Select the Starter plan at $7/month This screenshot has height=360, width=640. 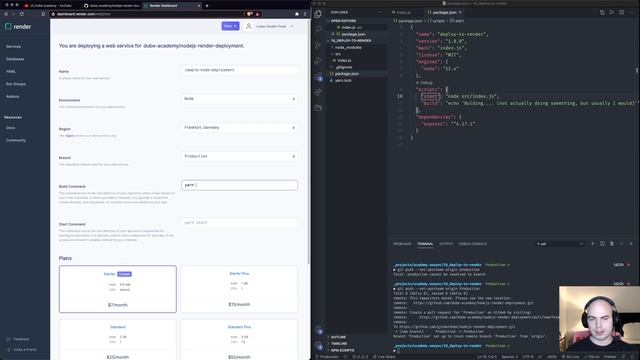[118, 289]
